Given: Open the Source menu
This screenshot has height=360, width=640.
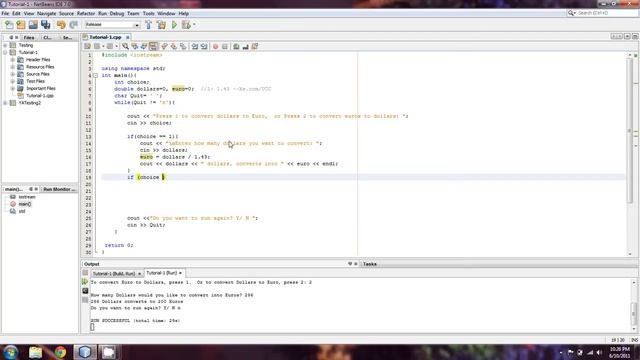Looking at the screenshot, I should pos(67,13).
